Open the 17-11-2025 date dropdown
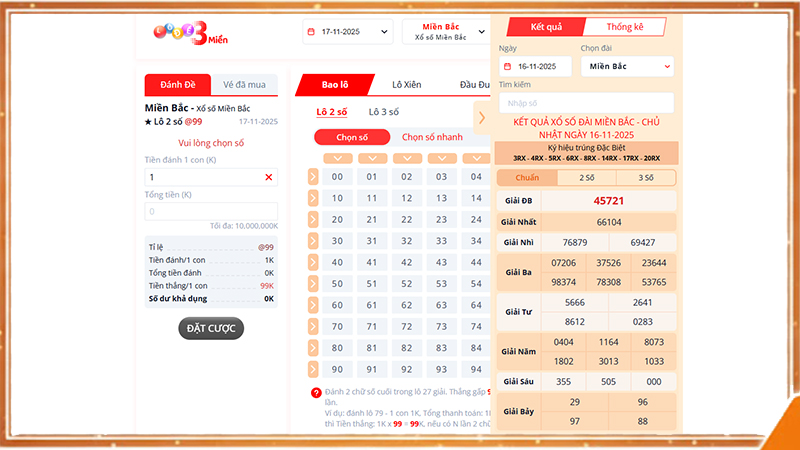The height and width of the screenshot is (450, 800). tap(347, 32)
